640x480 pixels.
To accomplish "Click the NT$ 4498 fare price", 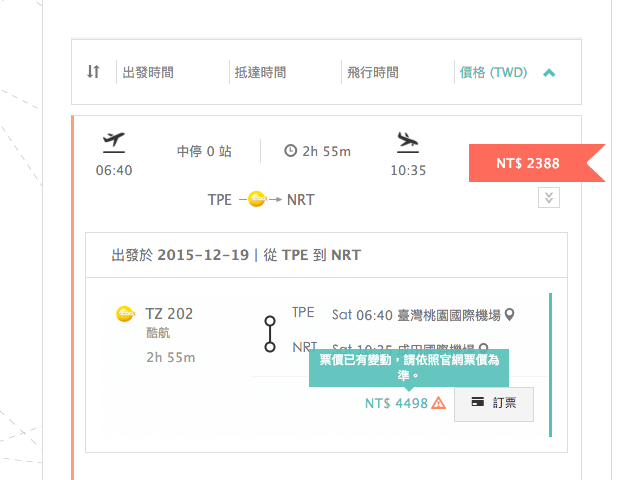I will [x=396, y=404].
